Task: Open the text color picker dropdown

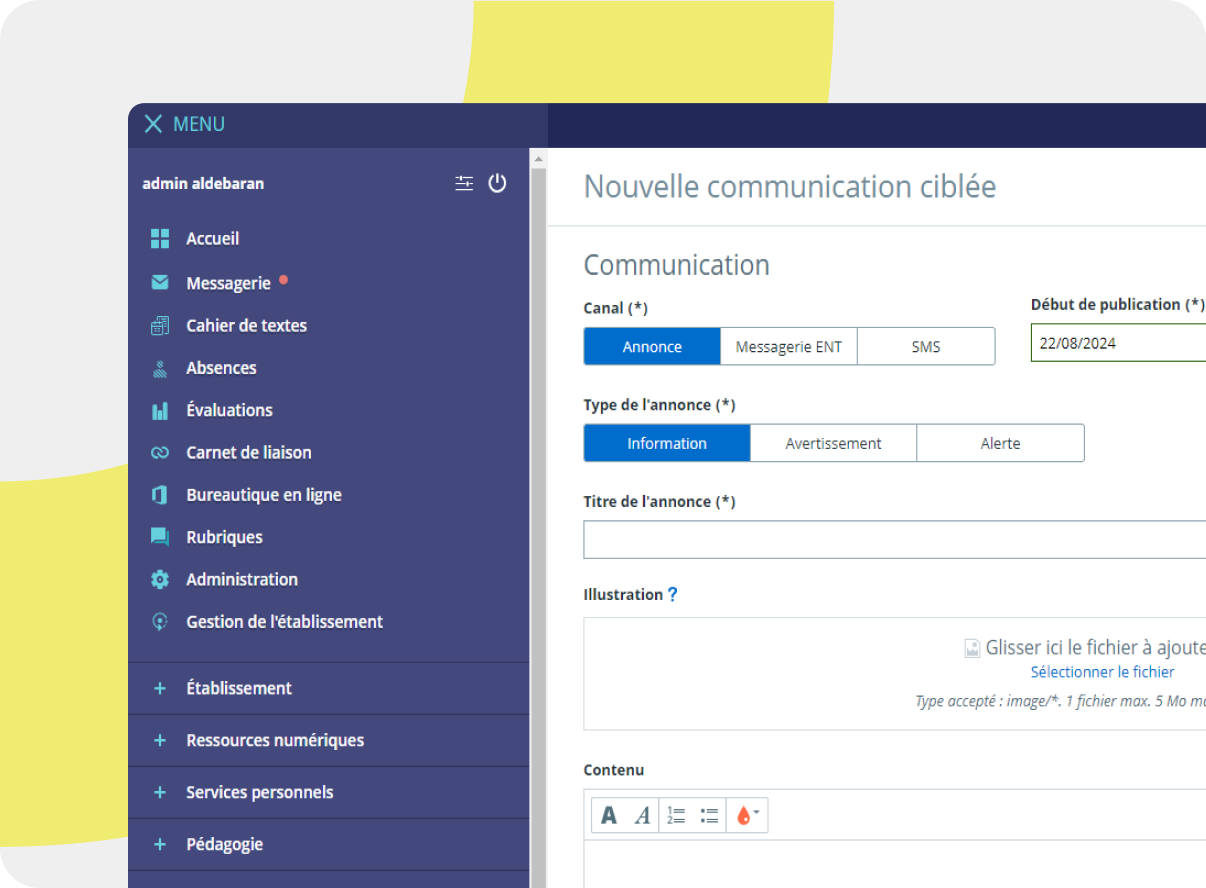Action: [747, 815]
